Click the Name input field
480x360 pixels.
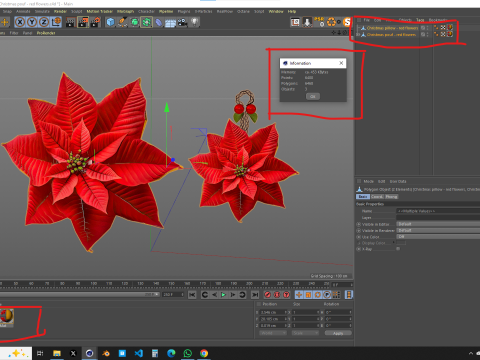pyautogui.click(x=438, y=211)
